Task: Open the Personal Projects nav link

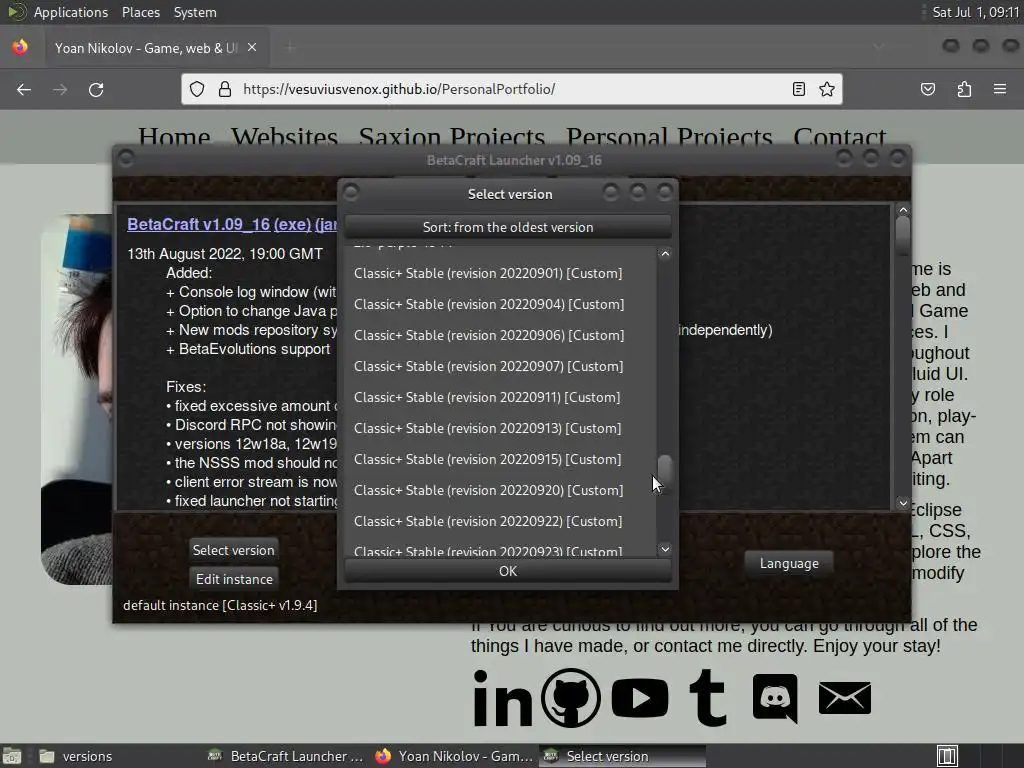Action: pos(669,136)
